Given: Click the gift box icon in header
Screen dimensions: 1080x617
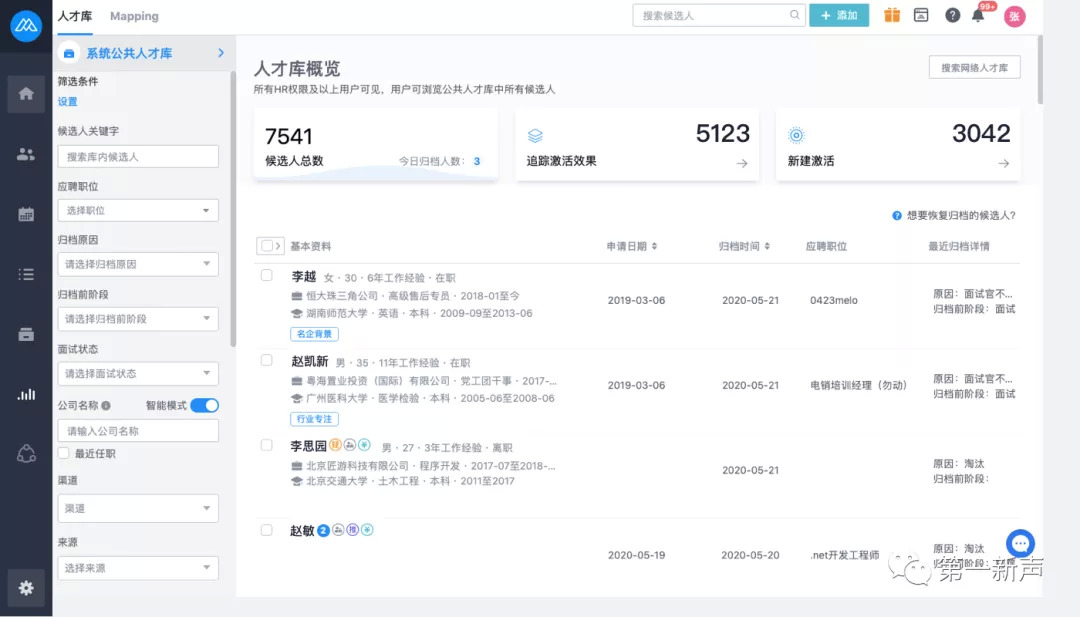Looking at the screenshot, I should [x=891, y=15].
